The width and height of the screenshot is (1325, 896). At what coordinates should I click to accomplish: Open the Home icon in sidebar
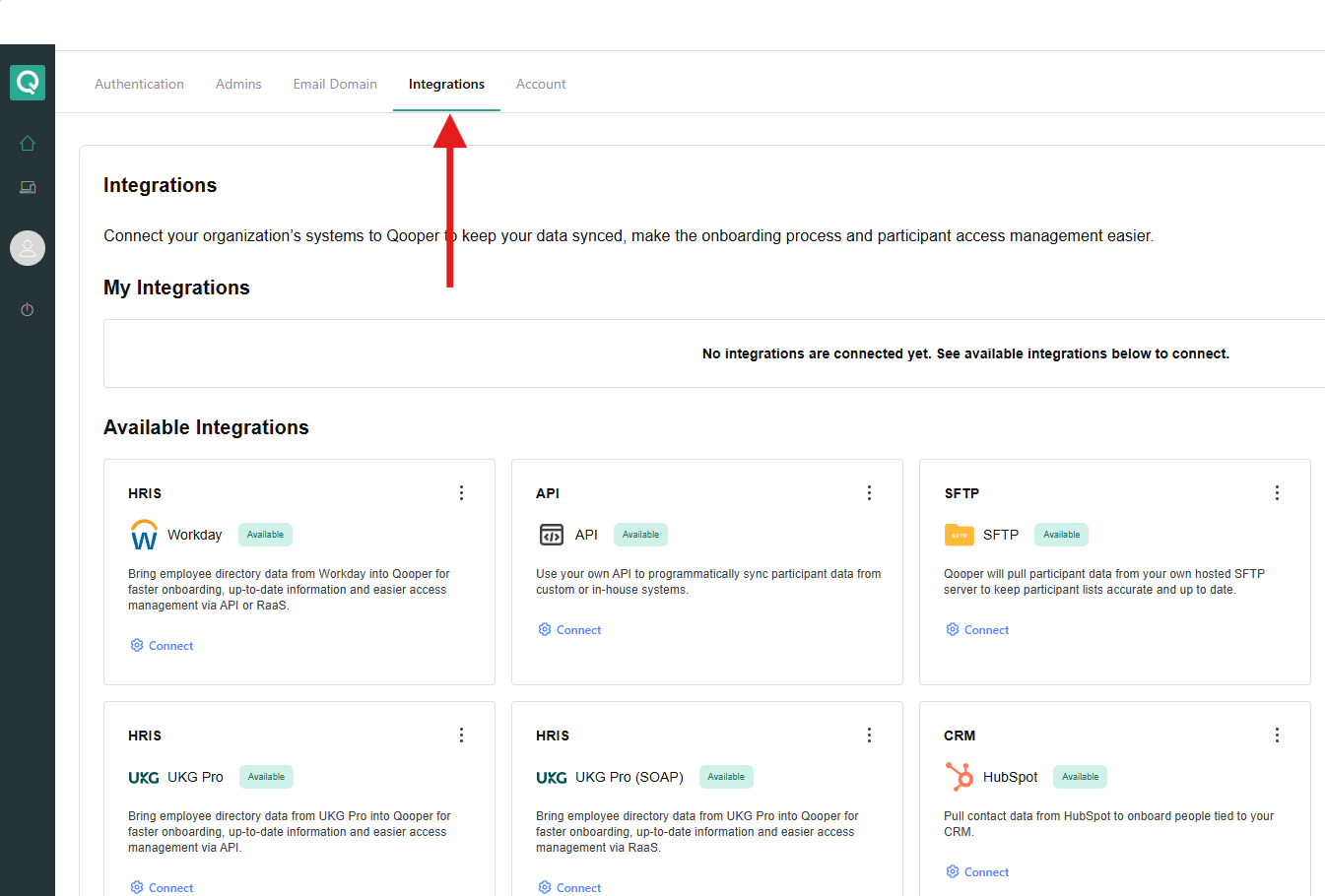click(28, 144)
